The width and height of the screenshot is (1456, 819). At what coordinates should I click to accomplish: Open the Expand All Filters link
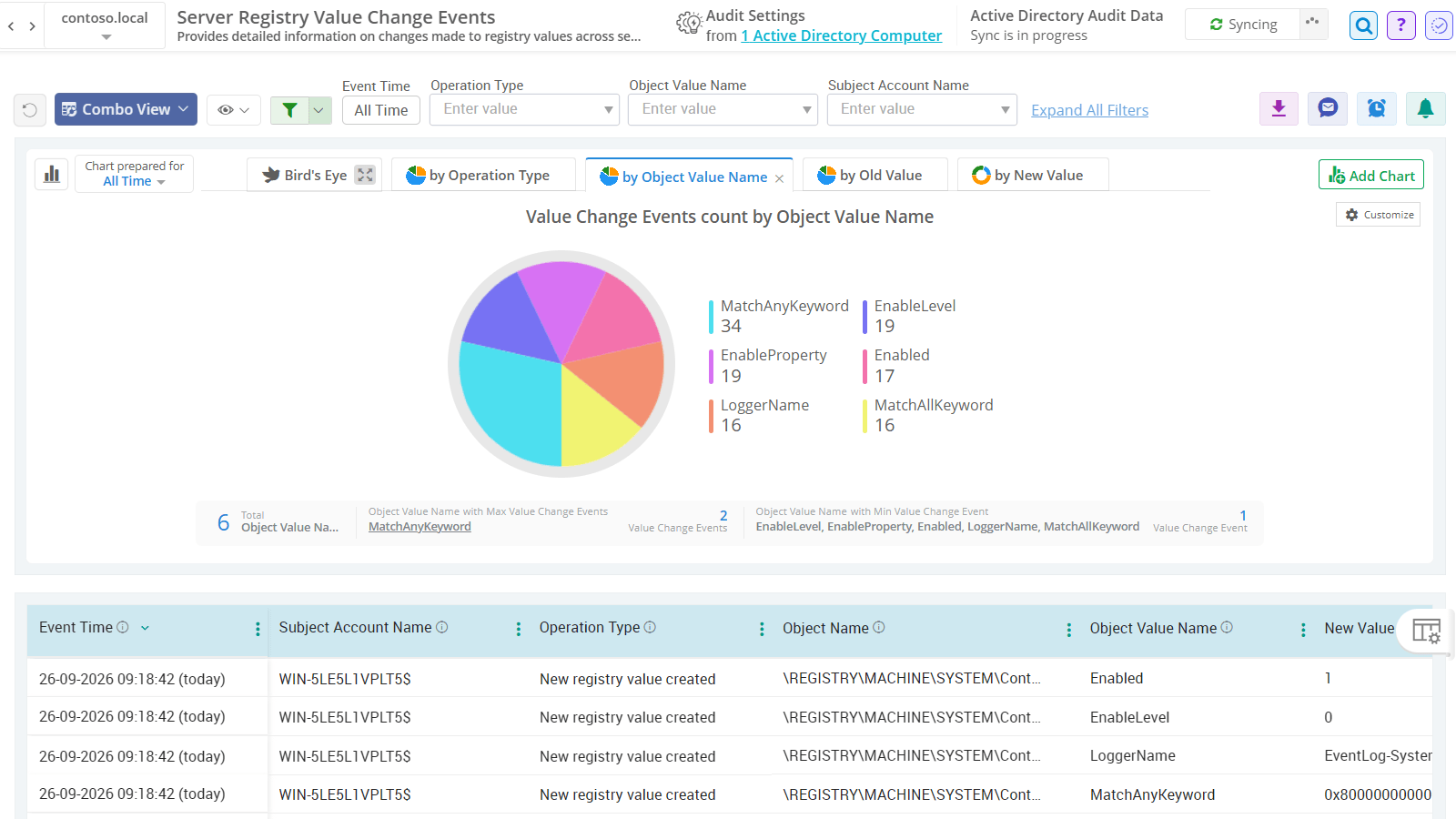point(1089,110)
